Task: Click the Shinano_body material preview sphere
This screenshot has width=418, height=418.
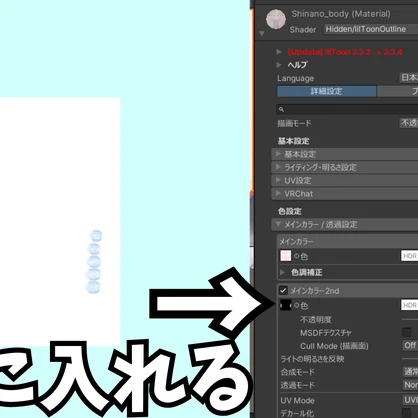Action: 276,19
